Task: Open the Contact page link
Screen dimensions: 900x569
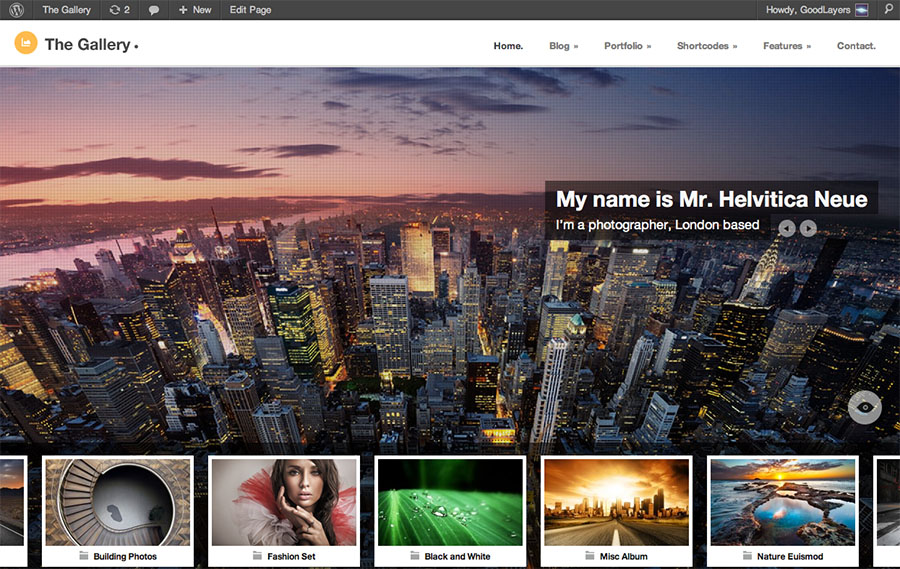Action: (856, 46)
